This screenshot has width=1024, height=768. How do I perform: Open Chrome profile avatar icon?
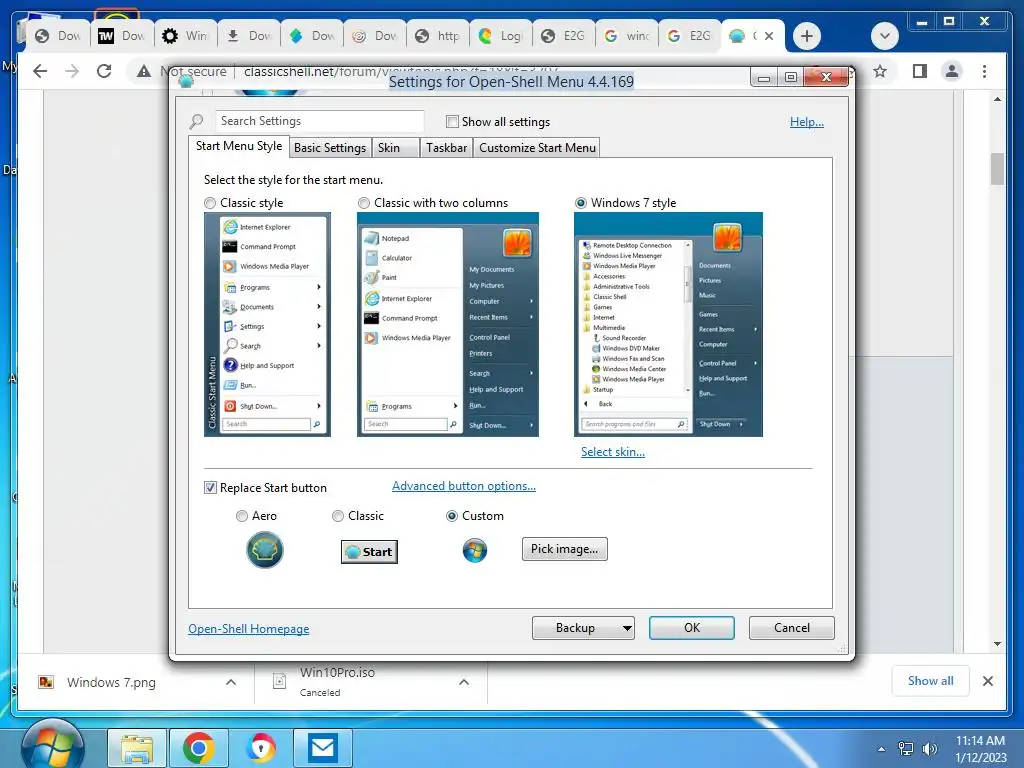952,71
